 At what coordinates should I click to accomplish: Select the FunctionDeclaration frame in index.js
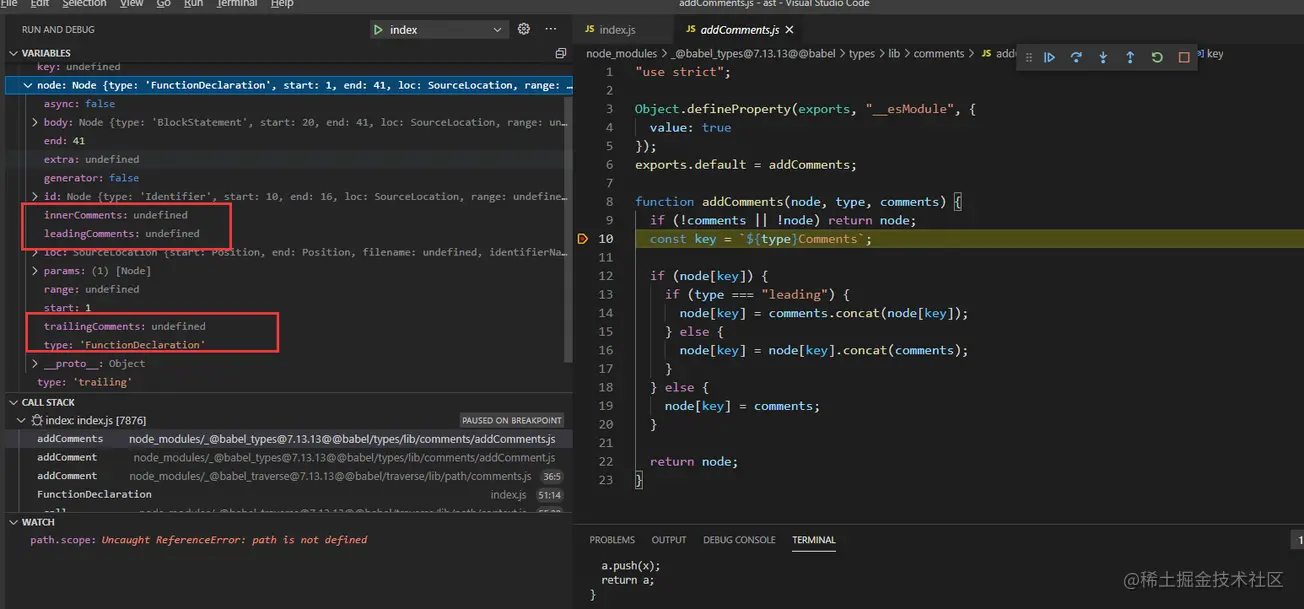pos(289,495)
